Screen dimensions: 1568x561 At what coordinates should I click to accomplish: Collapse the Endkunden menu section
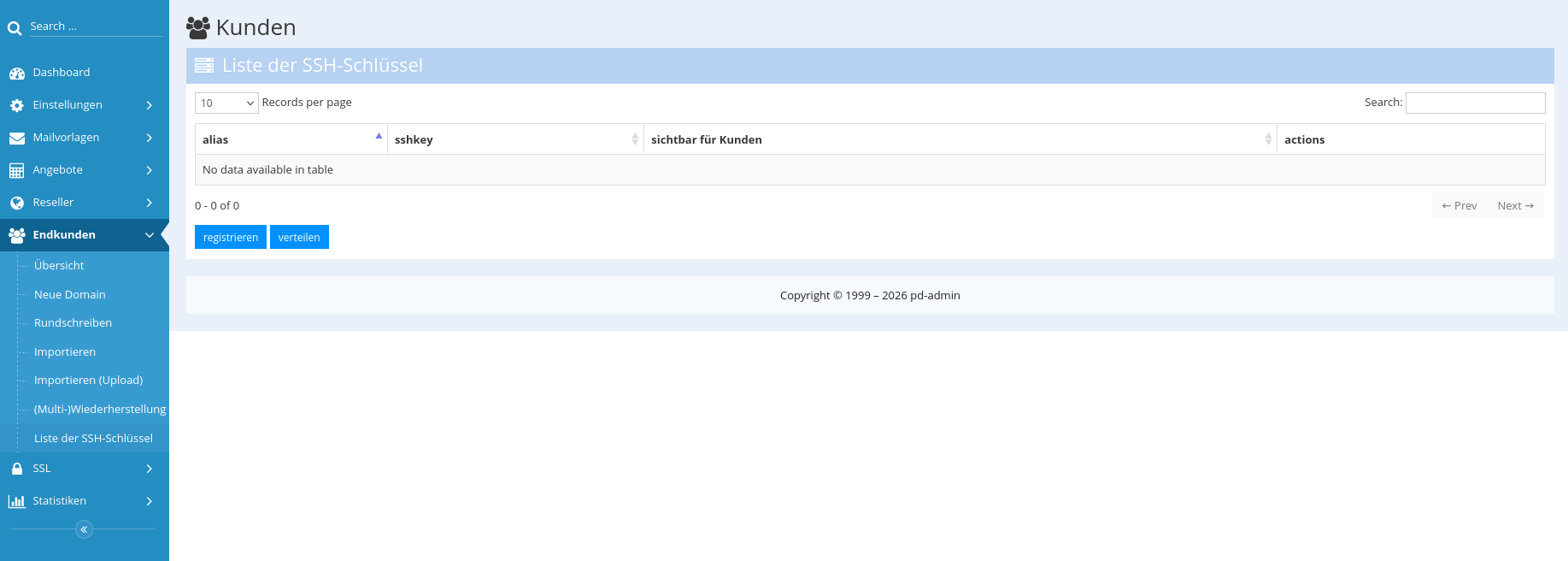149,235
